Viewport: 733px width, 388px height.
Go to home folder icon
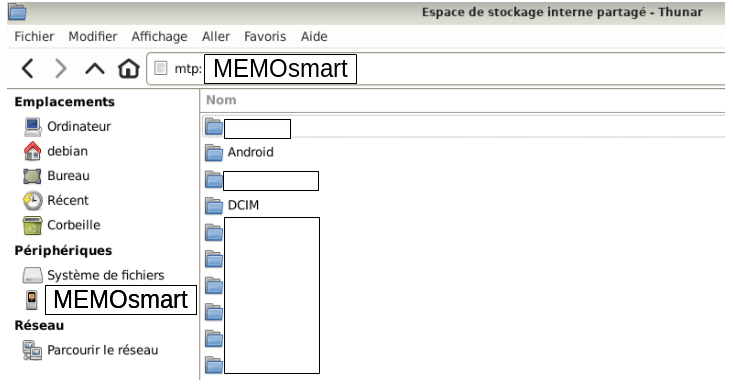[129, 69]
